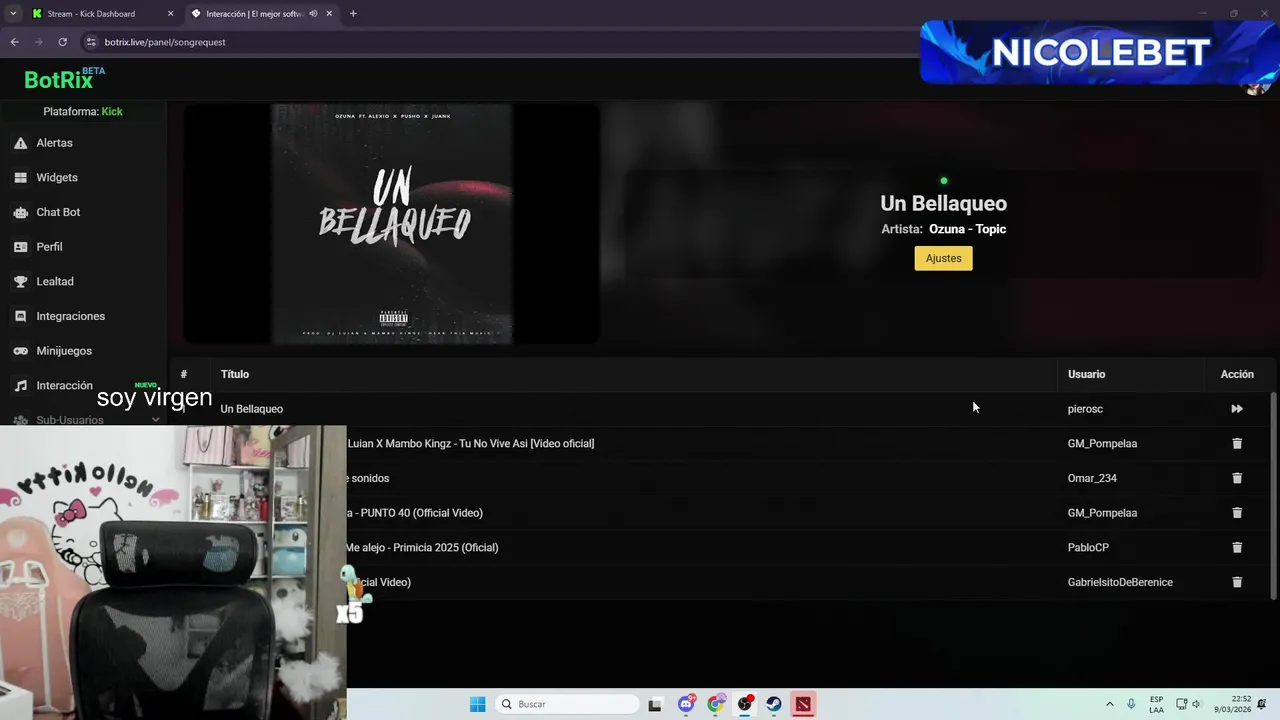Open Steam from the taskbar
The width and height of the screenshot is (1280, 720).
pos(774,704)
